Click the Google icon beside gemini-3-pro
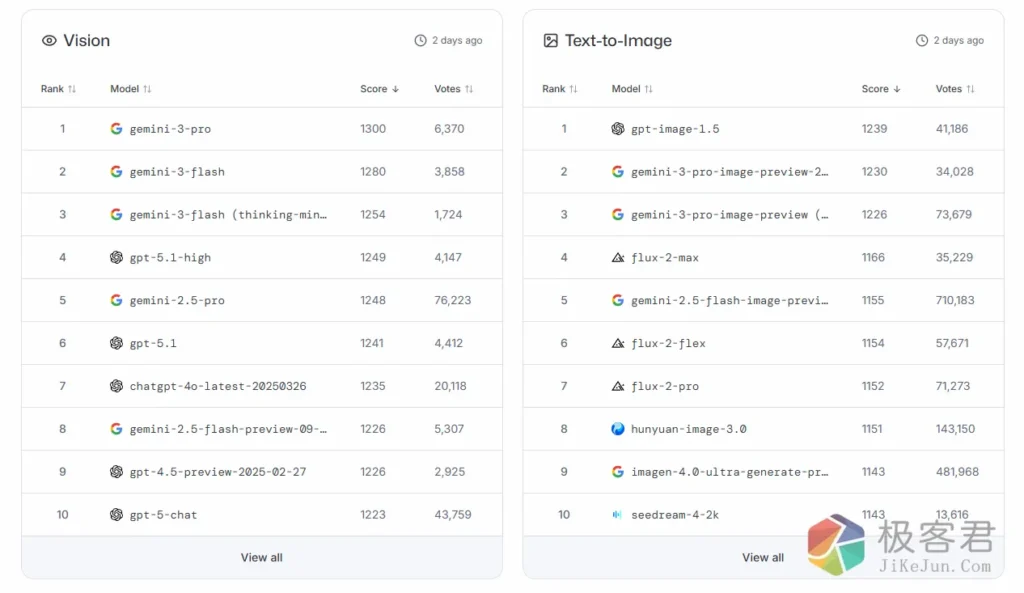 [116, 129]
